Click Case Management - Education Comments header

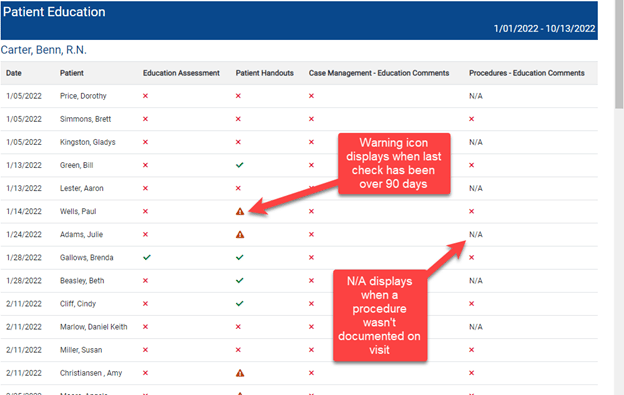point(379,73)
